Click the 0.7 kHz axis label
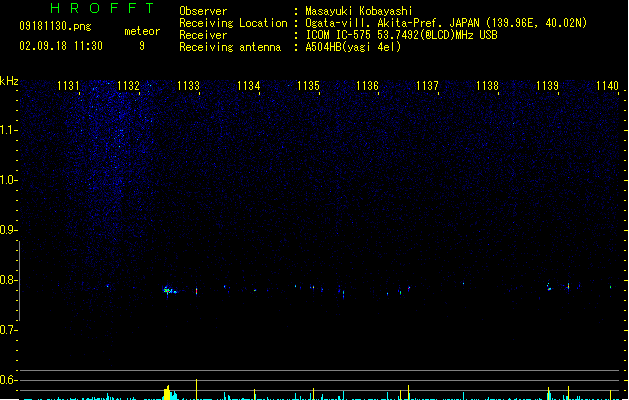Image resolution: width=629 pixels, height=400 pixels. pos(8,330)
